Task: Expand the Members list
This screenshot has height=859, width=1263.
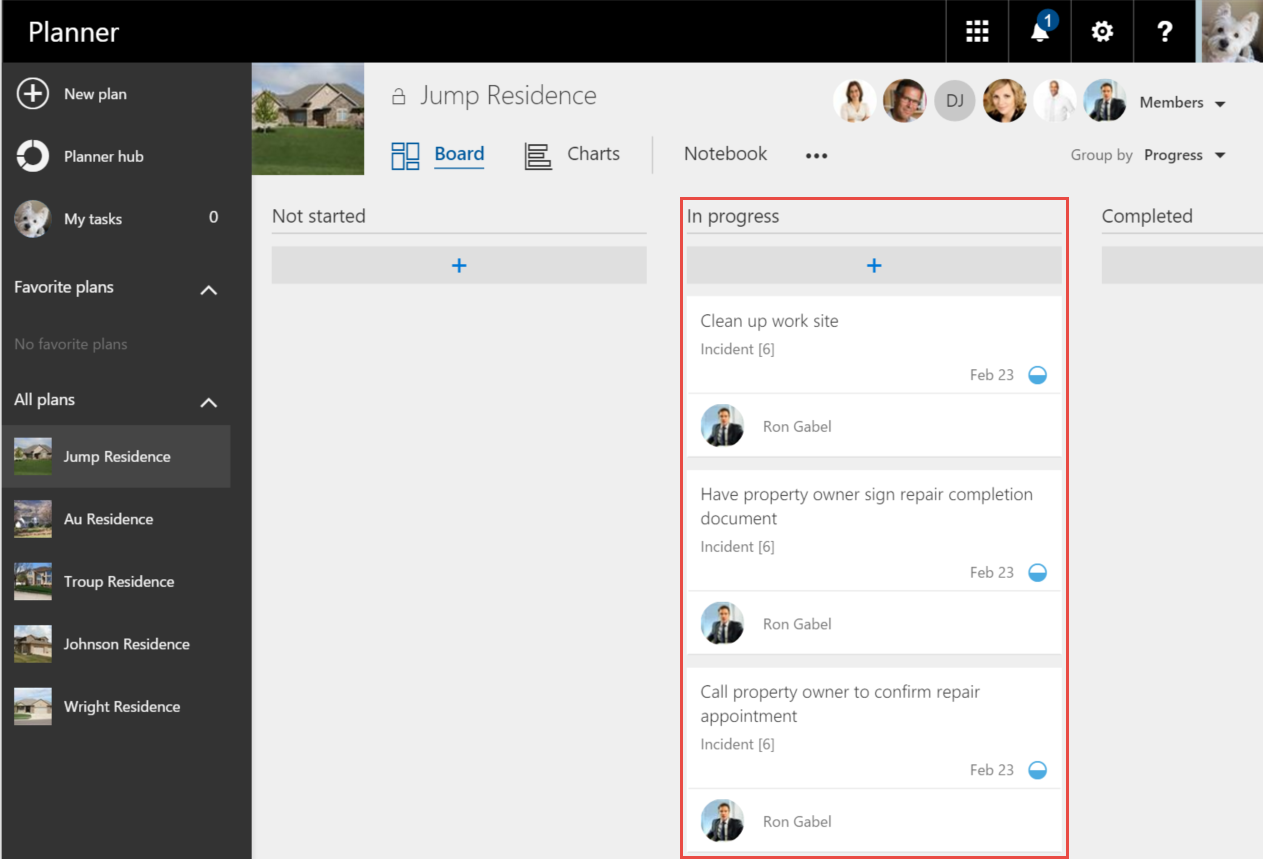Action: pyautogui.click(x=1182, y=102)
